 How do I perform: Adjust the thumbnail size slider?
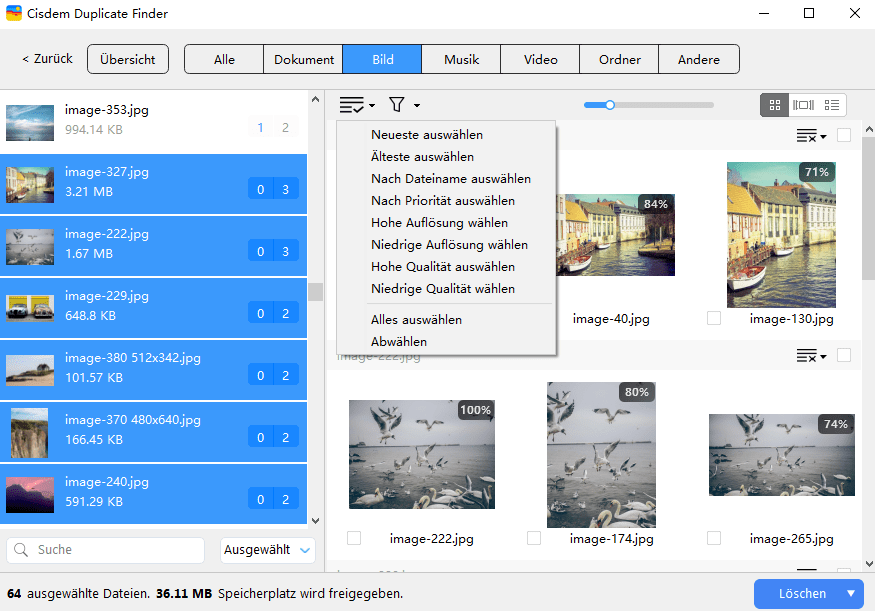(x=609, y=104)
